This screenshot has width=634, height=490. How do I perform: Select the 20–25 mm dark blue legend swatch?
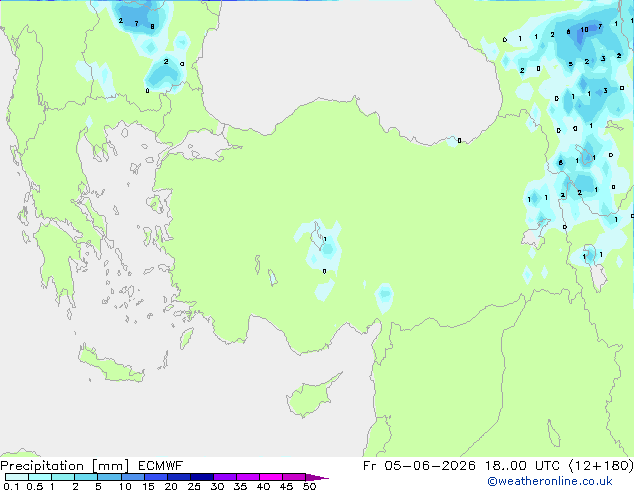[x=179, y=477]
